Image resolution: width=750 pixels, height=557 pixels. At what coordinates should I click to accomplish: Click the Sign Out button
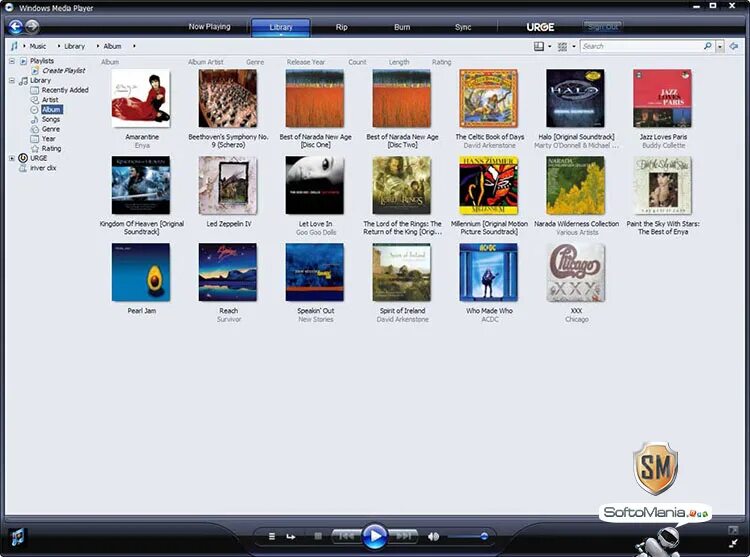pyautogui.click(x=603, y=27)
